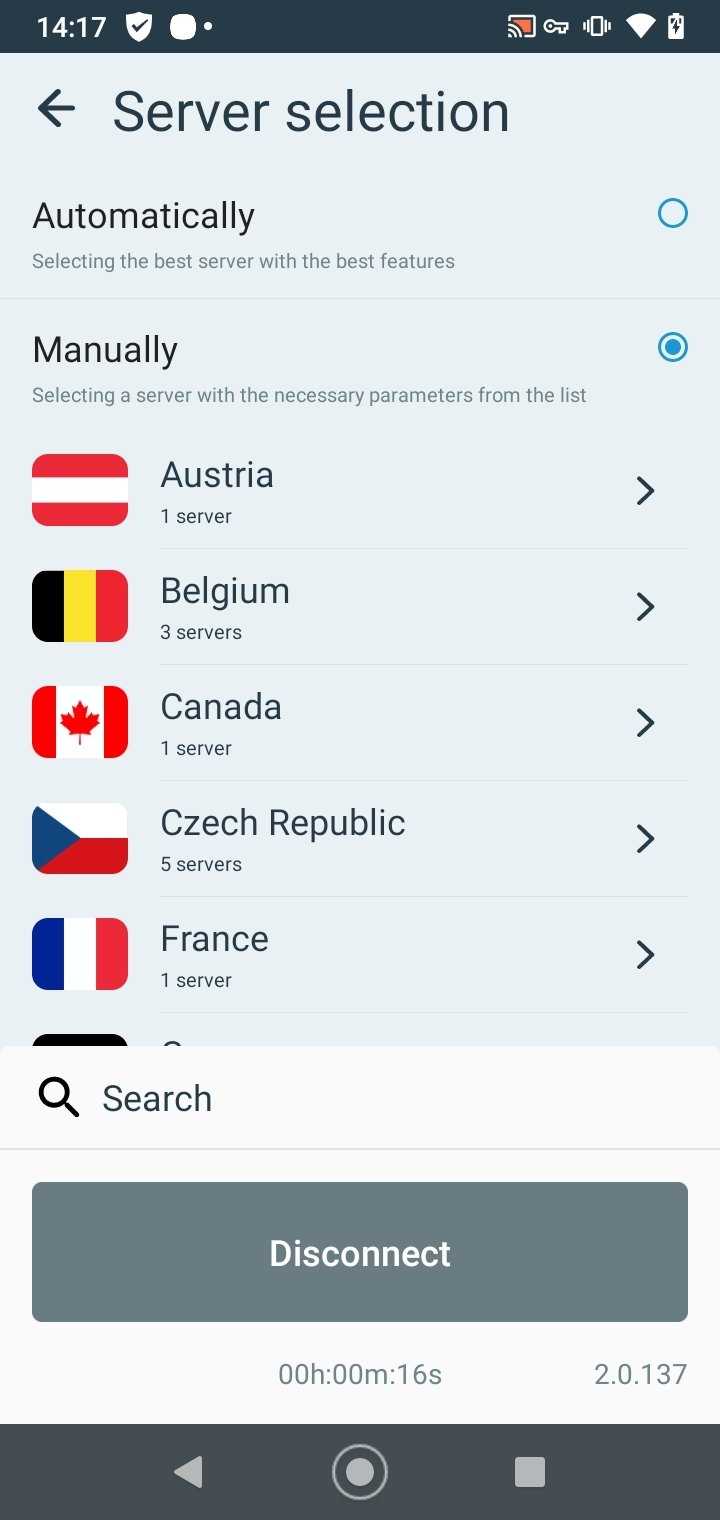The width and height of the screenshot is (720, 1520).
Task: Expand Belgium server list chevron
Action: click(646, 606)
